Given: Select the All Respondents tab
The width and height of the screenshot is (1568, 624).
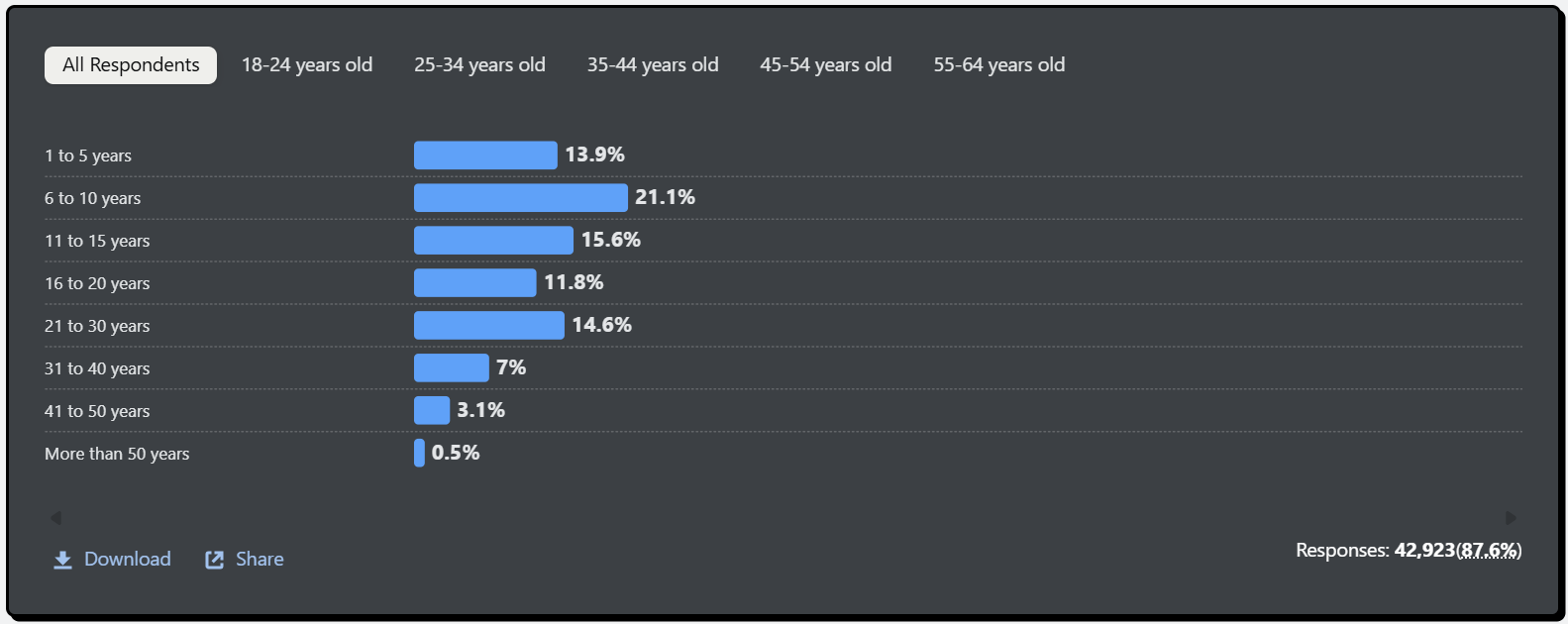Looking at the screenshot, I should coord(131,65).
